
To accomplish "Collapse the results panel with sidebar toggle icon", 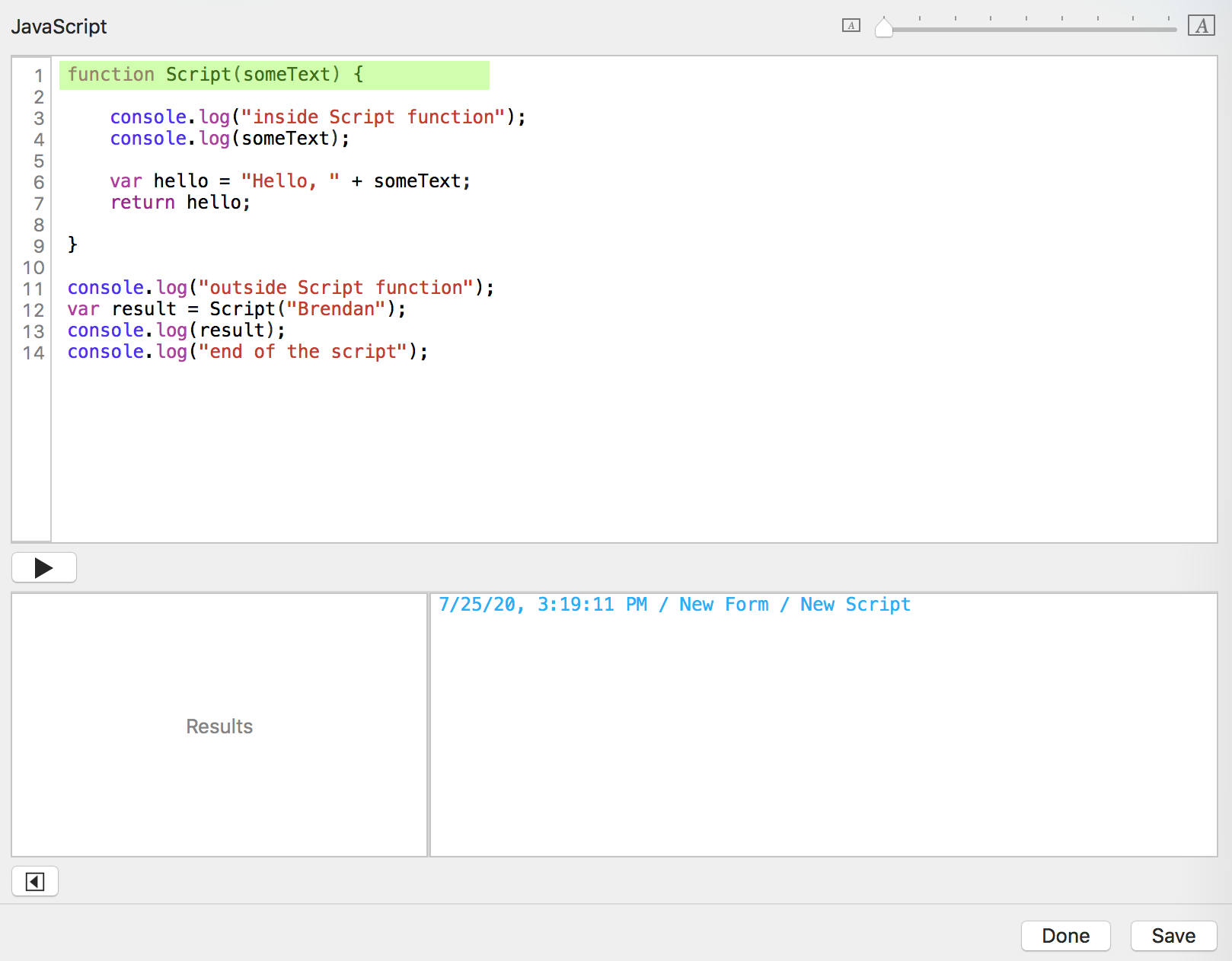I will point(35,882).
